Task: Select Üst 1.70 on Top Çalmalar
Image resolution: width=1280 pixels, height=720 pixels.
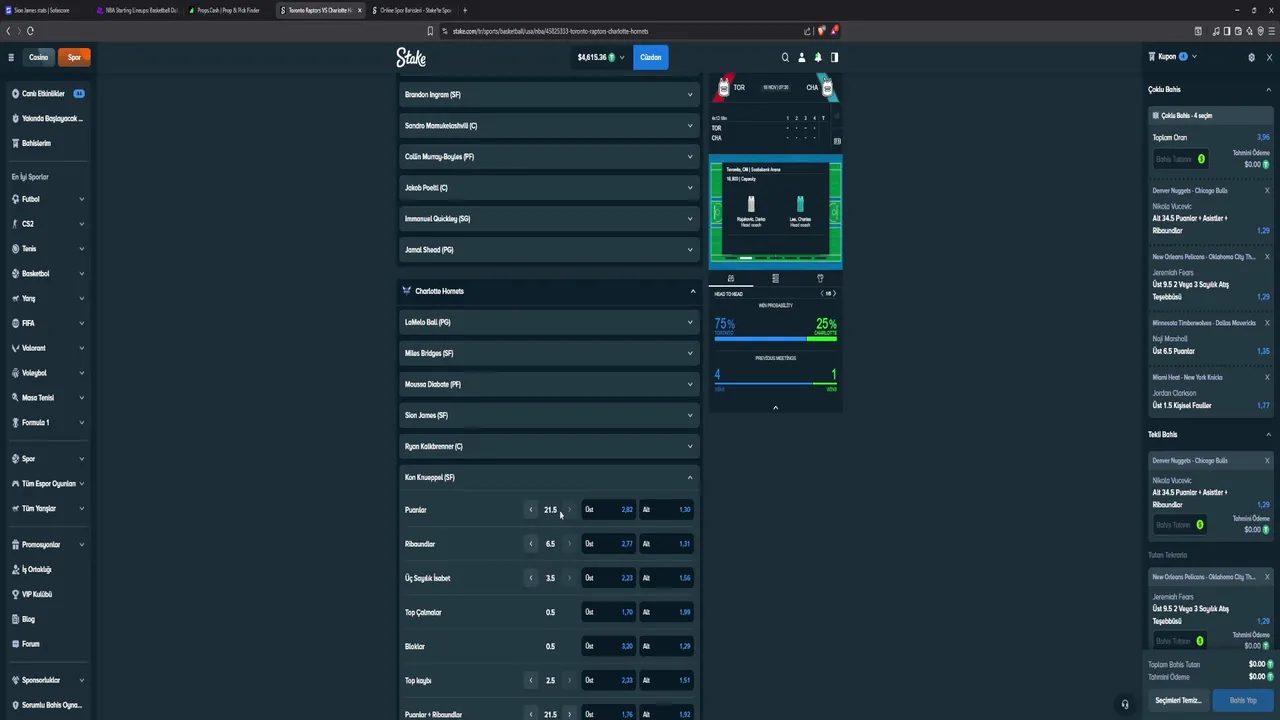Action: tap(609, 612)
